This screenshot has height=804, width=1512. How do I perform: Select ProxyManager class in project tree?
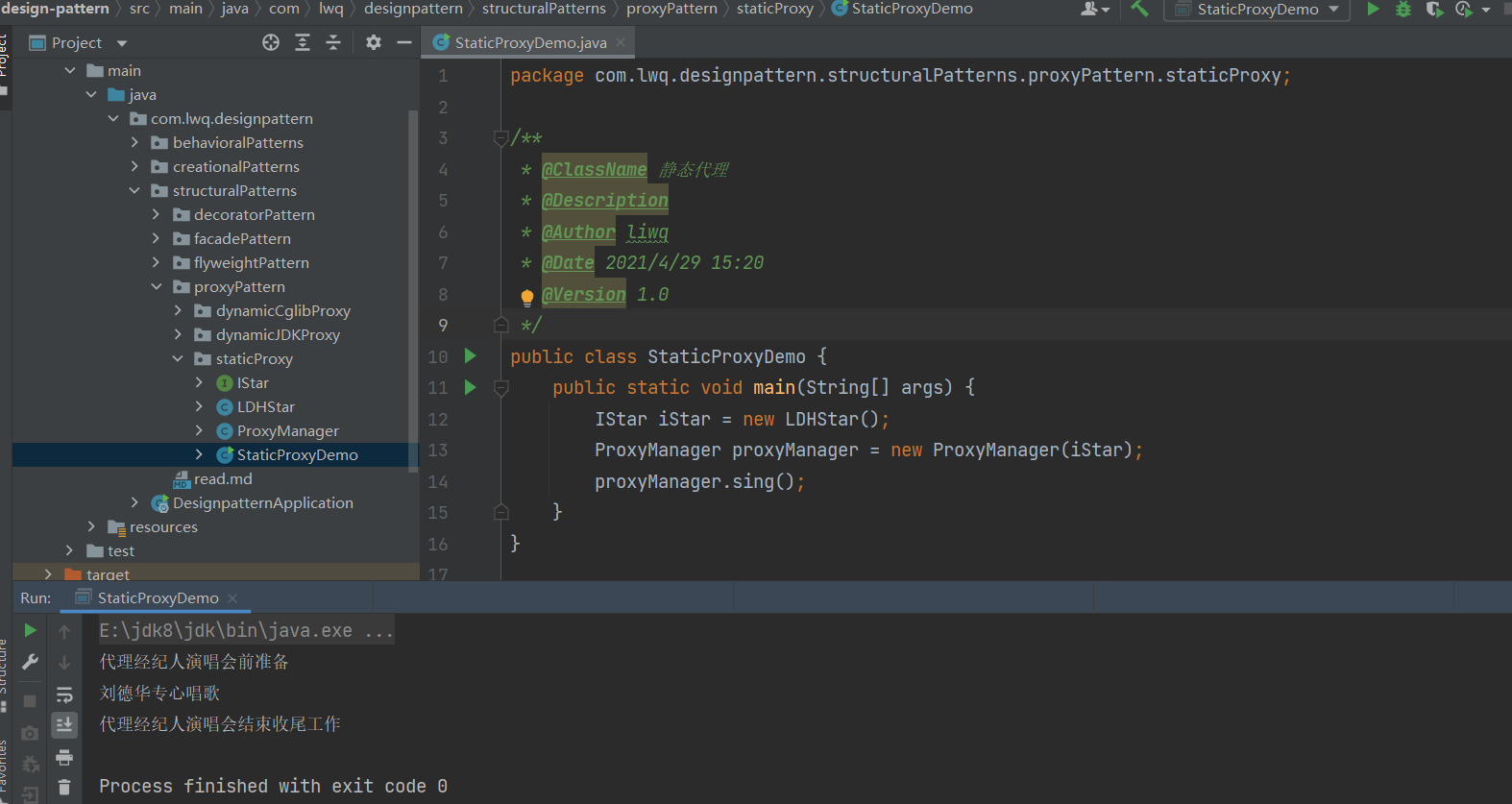287,430
